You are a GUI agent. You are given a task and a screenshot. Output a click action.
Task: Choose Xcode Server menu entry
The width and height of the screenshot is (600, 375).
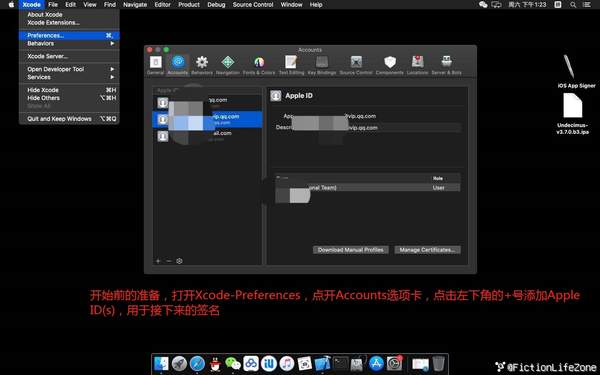(69, 56)
